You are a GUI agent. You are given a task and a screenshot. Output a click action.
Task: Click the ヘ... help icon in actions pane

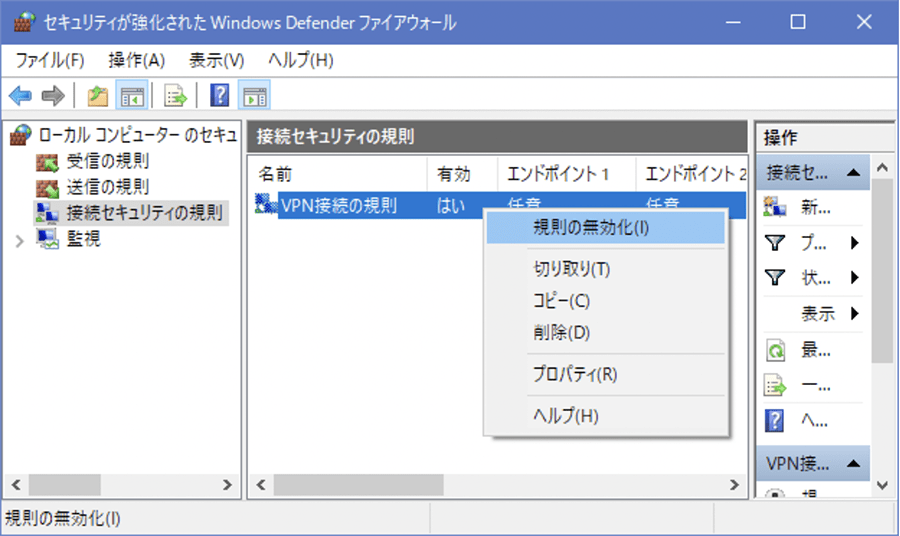click(774, 420)
